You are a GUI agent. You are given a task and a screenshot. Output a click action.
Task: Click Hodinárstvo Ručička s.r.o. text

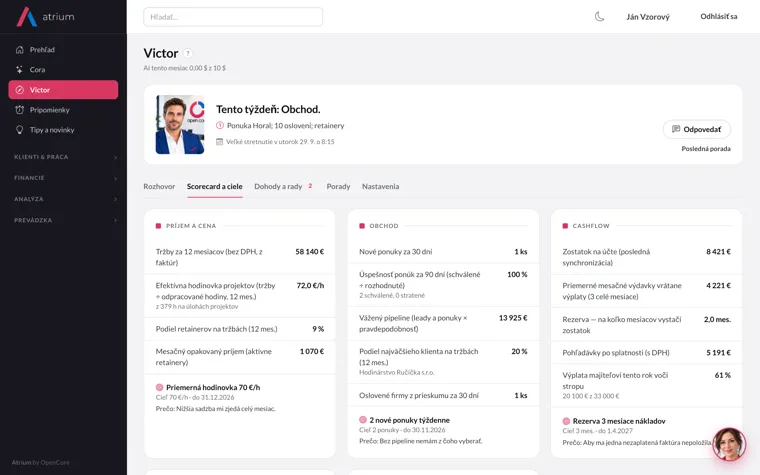coord(396,372)
